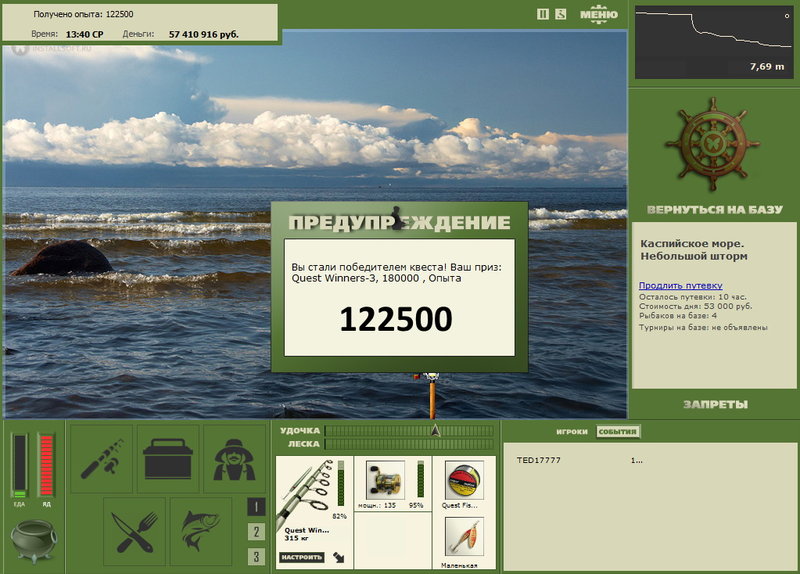Click the НАСТРОИТЬ button
The height and width of the screenshot is (574, 800).
[x=302, y=557]
